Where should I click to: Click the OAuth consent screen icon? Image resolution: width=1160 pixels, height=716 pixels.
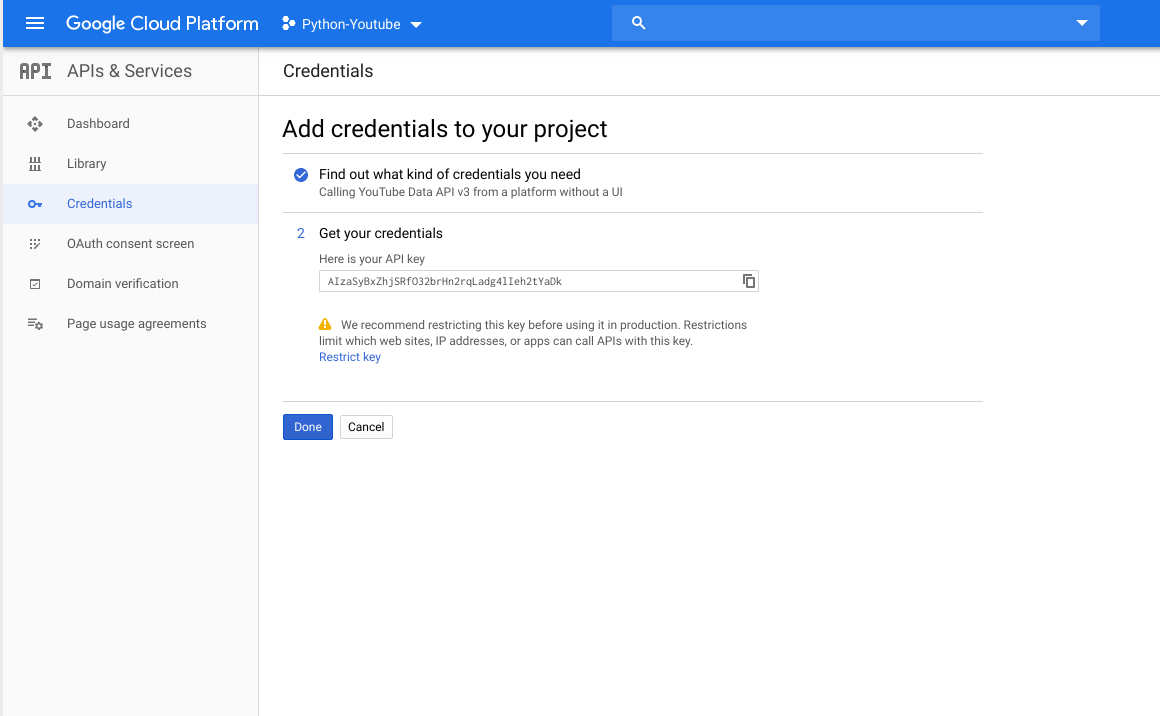35,244
